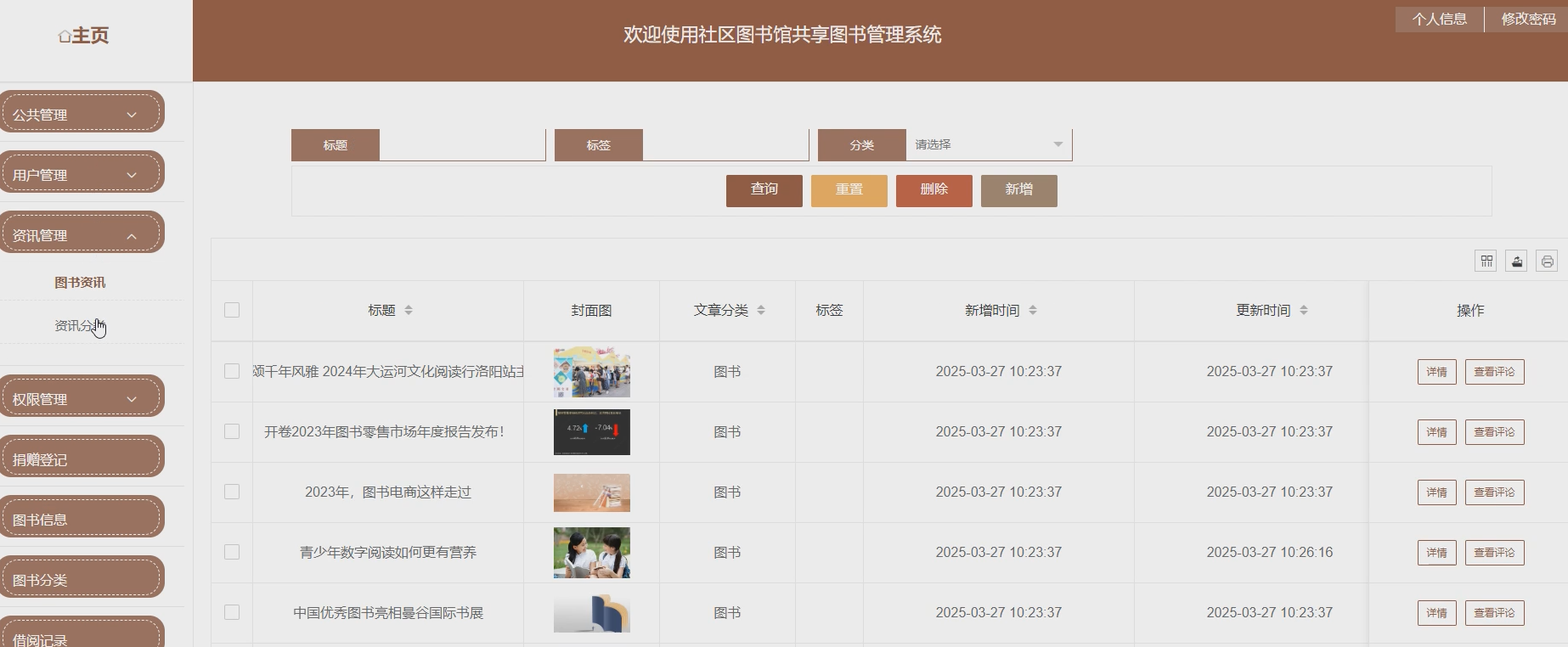Open 个人信息 in the header
The width and height of the screenshot is (1568, 647).
point(1440,20)
